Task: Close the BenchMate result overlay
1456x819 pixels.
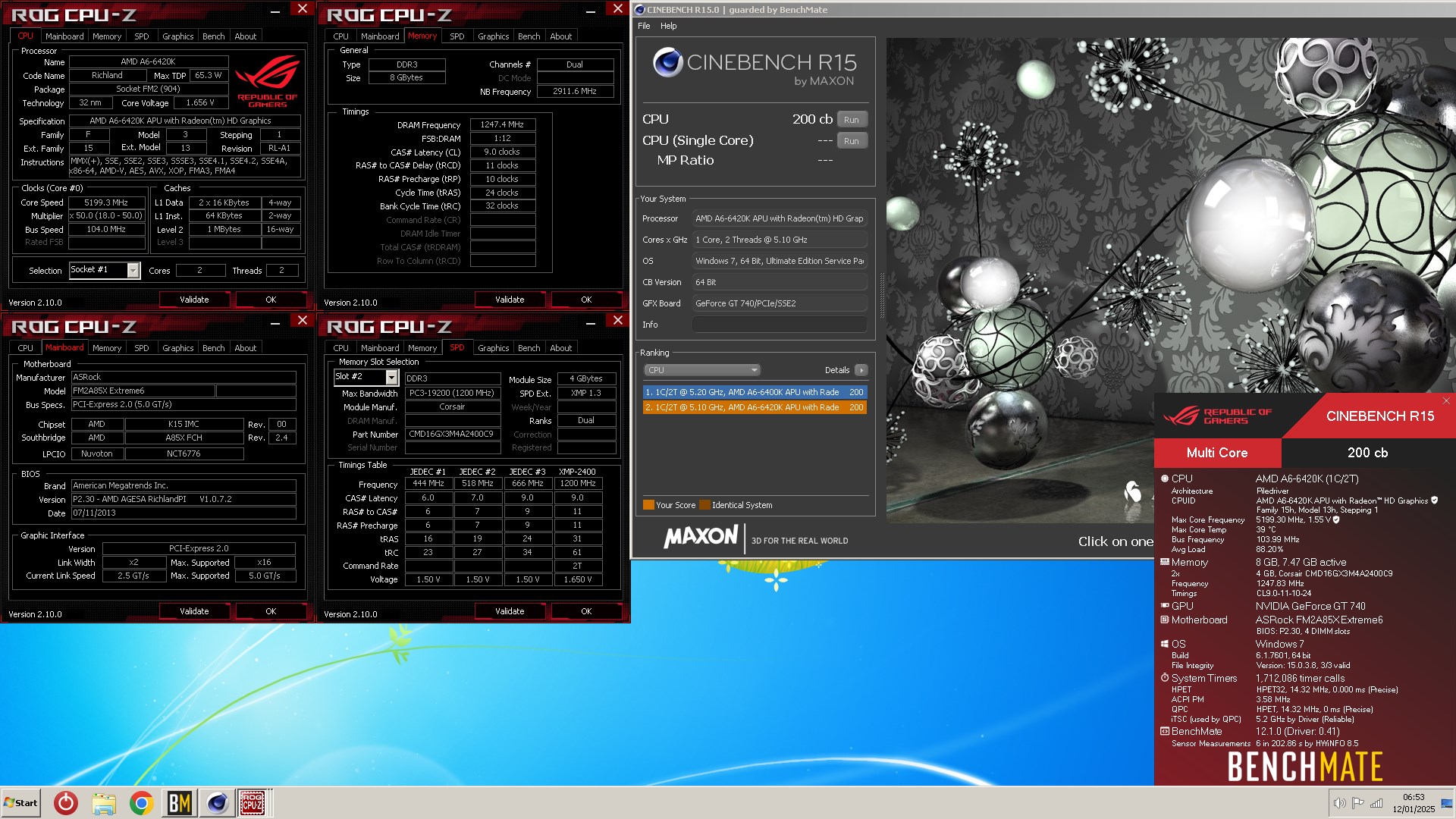Action: tap(1446, 400)
